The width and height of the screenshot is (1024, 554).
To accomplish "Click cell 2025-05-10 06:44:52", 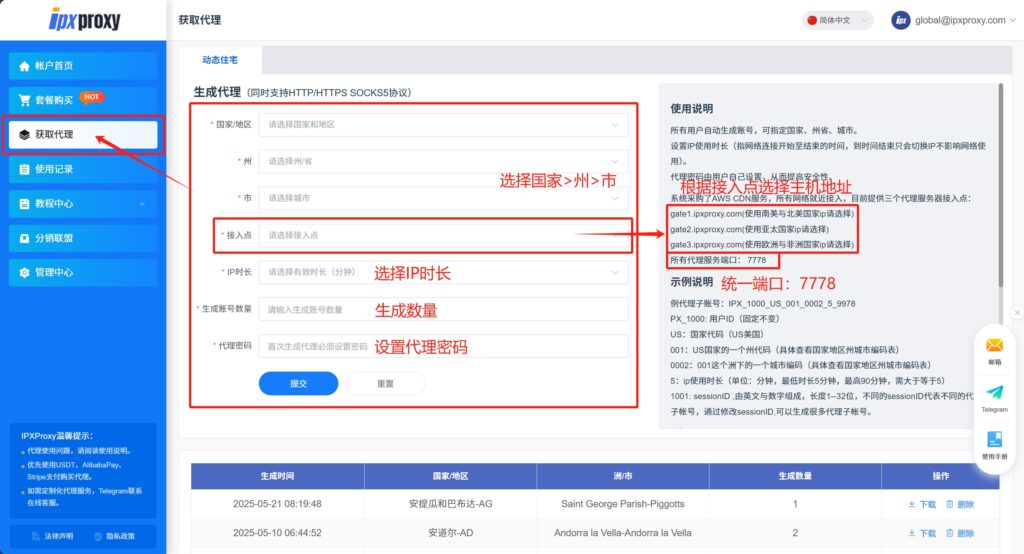I will pos(278,533).
